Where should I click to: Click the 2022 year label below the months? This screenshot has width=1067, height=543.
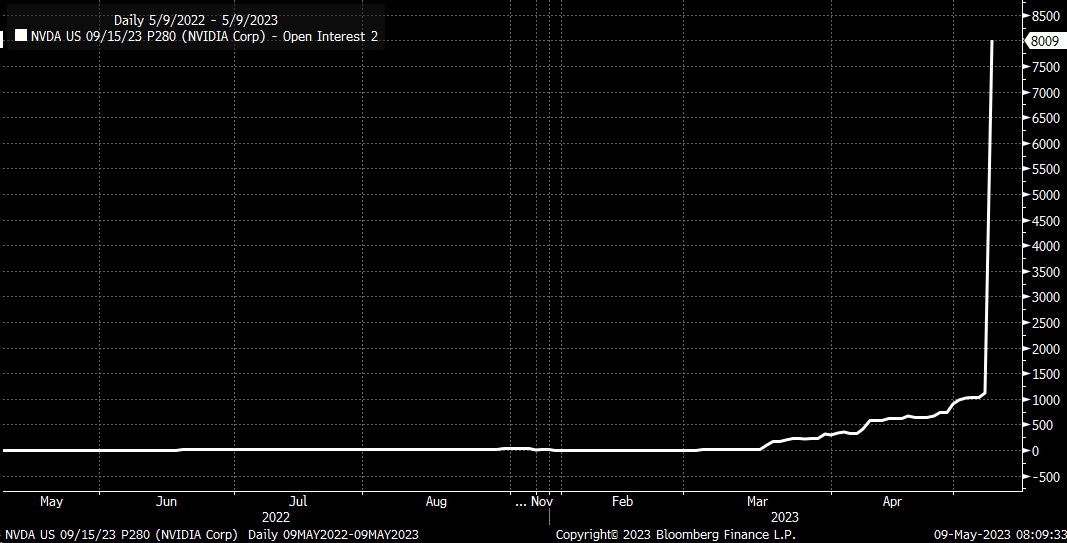tap(276, 517)
